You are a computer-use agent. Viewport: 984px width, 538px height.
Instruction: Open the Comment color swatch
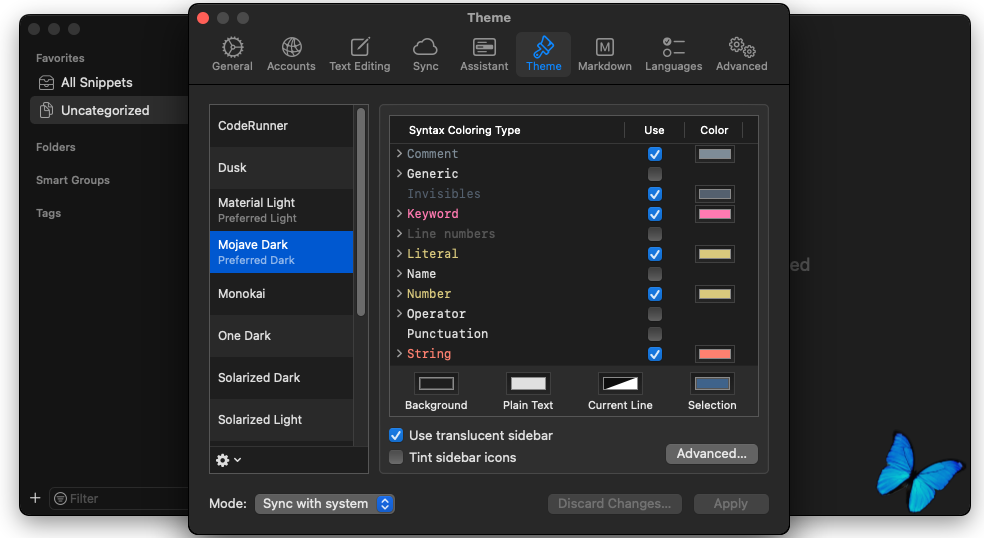tap(715, 154)
